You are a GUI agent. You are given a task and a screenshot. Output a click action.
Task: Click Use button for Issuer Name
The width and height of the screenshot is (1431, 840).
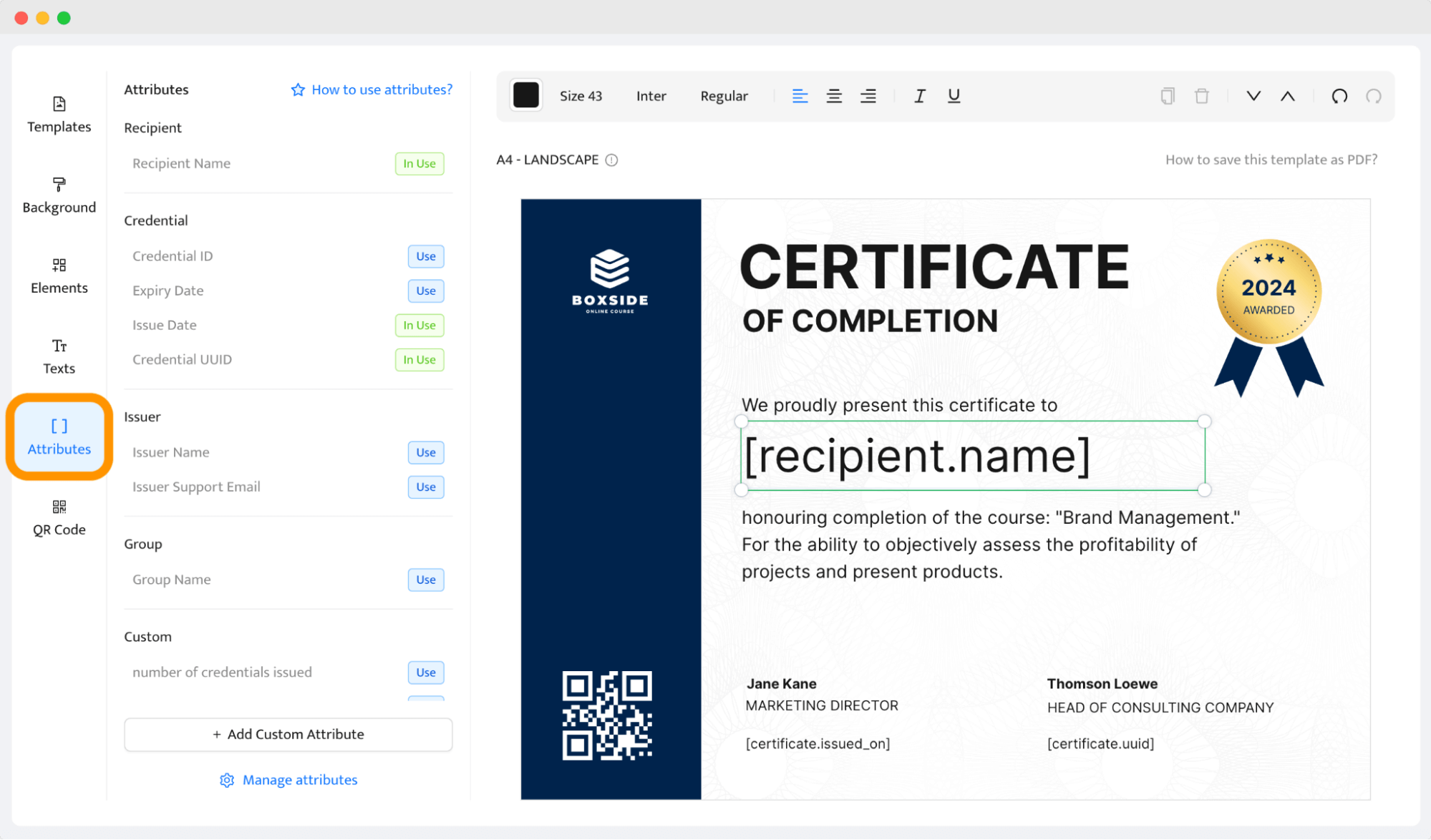coord(426,452)
